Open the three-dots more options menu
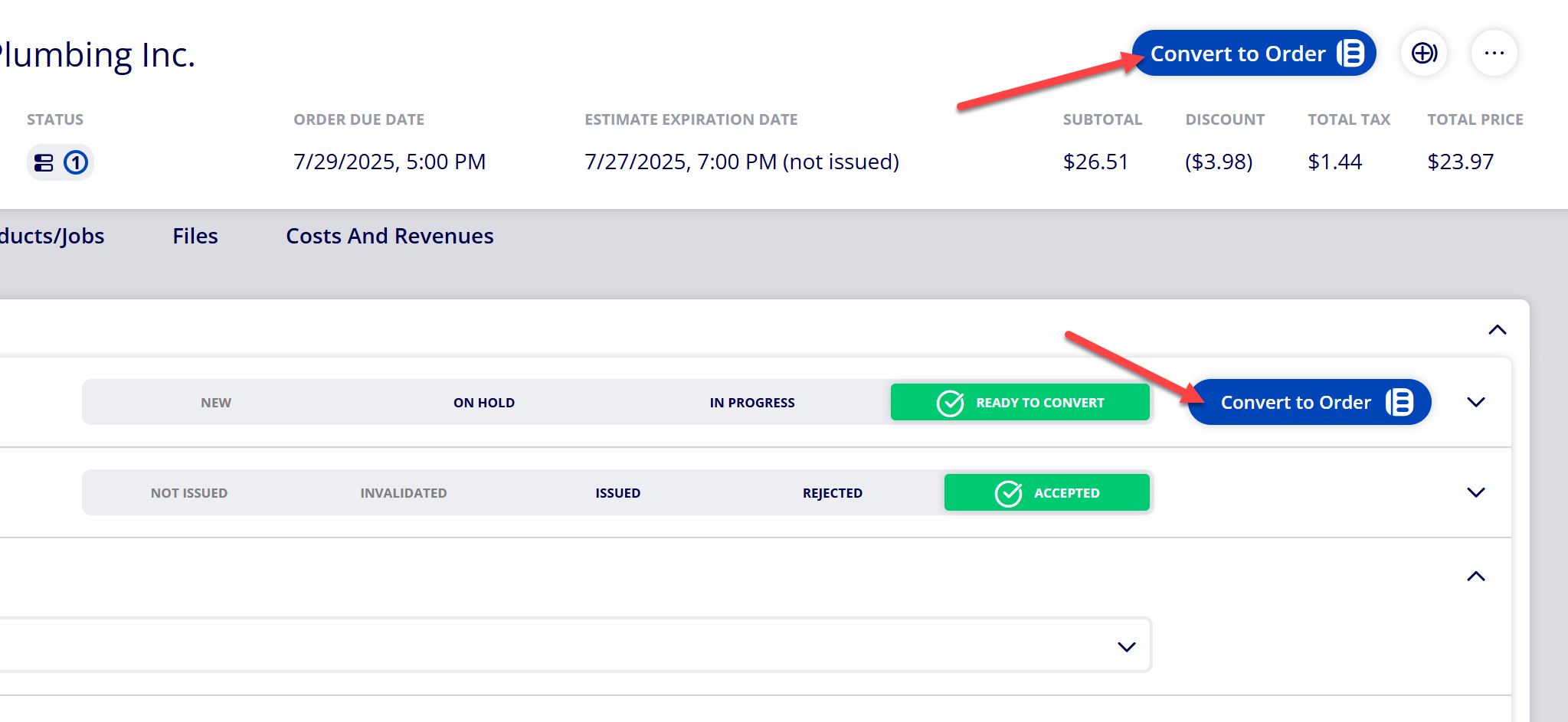The image size is (1568, 722). point(1494,53)
